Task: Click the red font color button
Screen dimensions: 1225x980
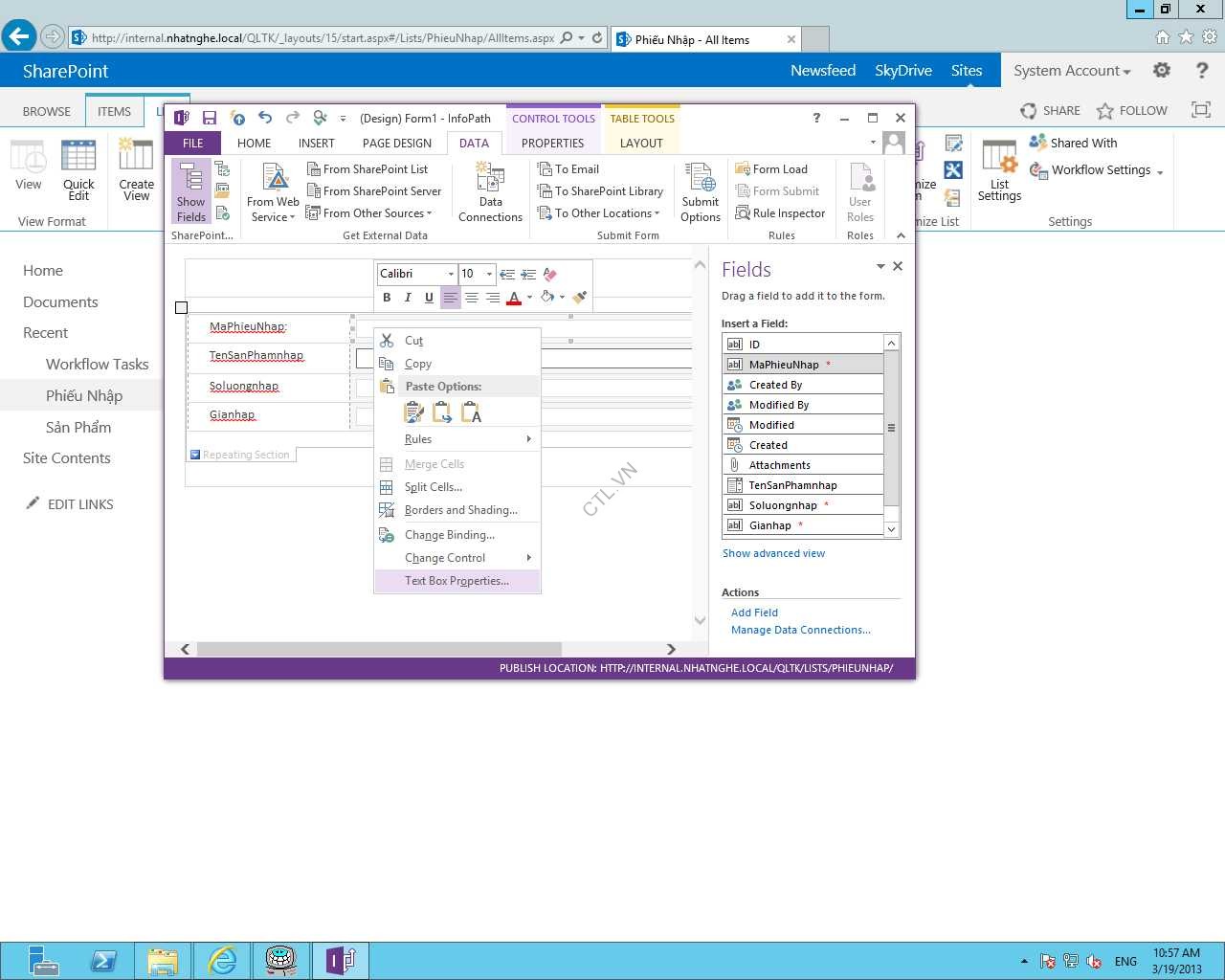Action: pyautogui.click(x=514, y=298)
